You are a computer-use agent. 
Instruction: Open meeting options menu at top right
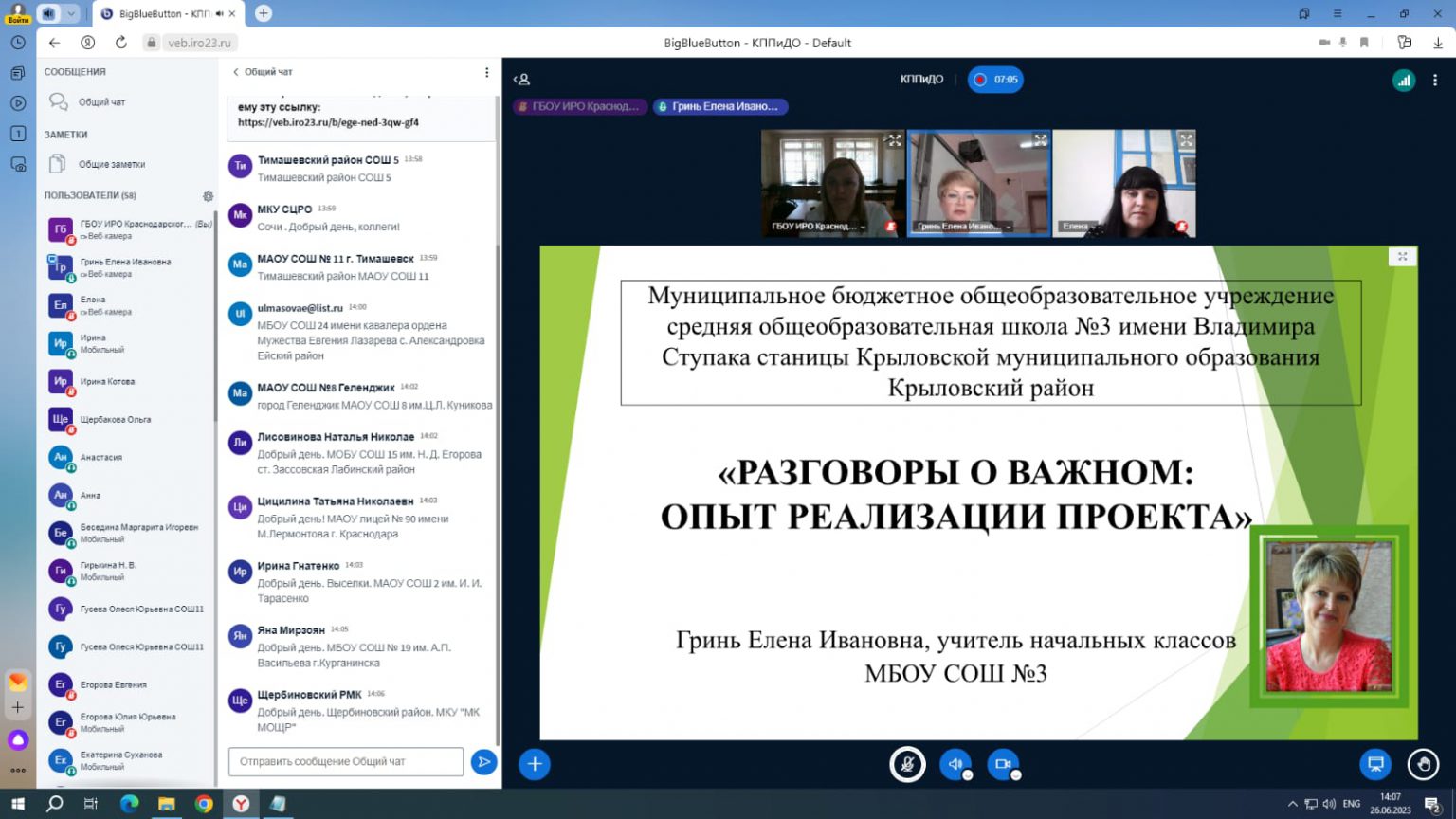pyautogui.click(x=1435, y=81)
